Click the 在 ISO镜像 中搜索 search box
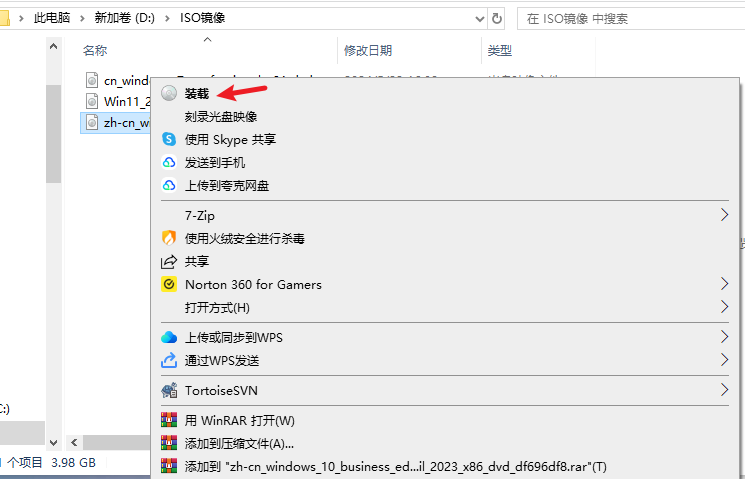 [x=631, y=19]
